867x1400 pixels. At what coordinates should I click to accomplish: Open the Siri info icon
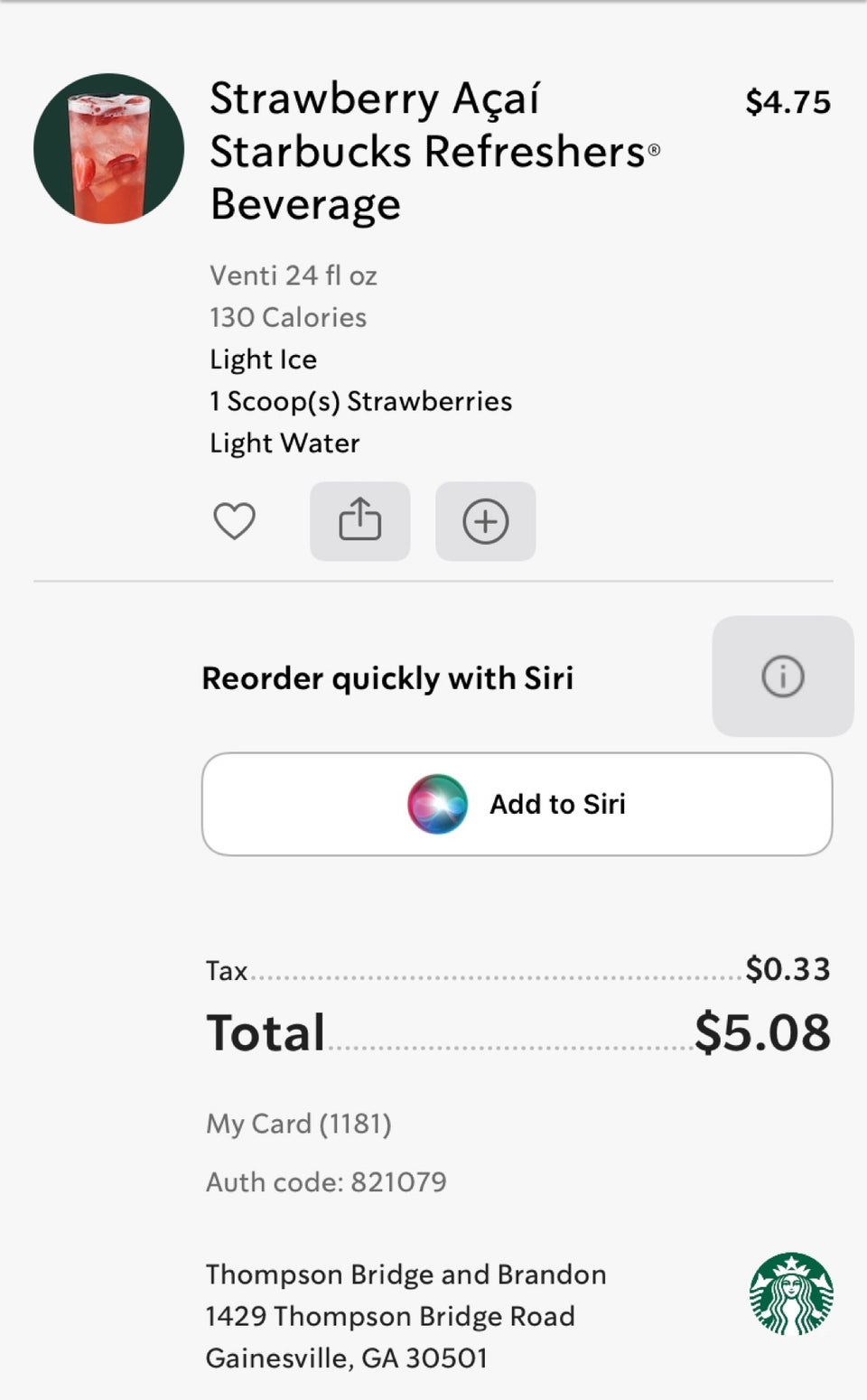pos(782,677)
